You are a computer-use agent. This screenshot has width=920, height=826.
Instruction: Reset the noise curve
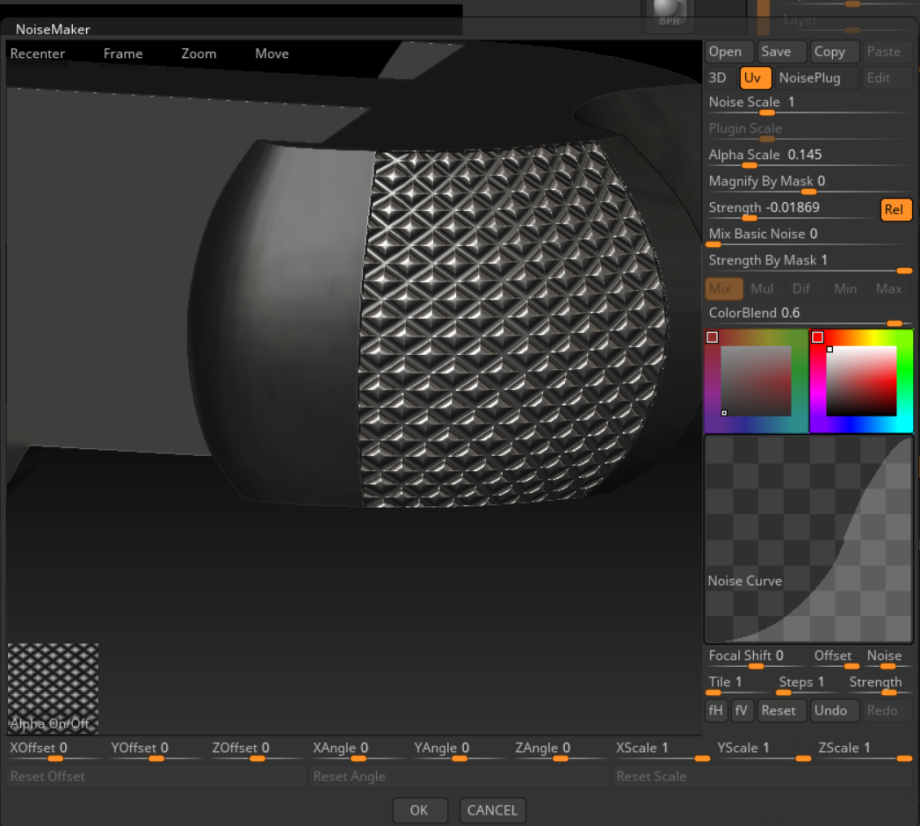click(x=778, y=710)
